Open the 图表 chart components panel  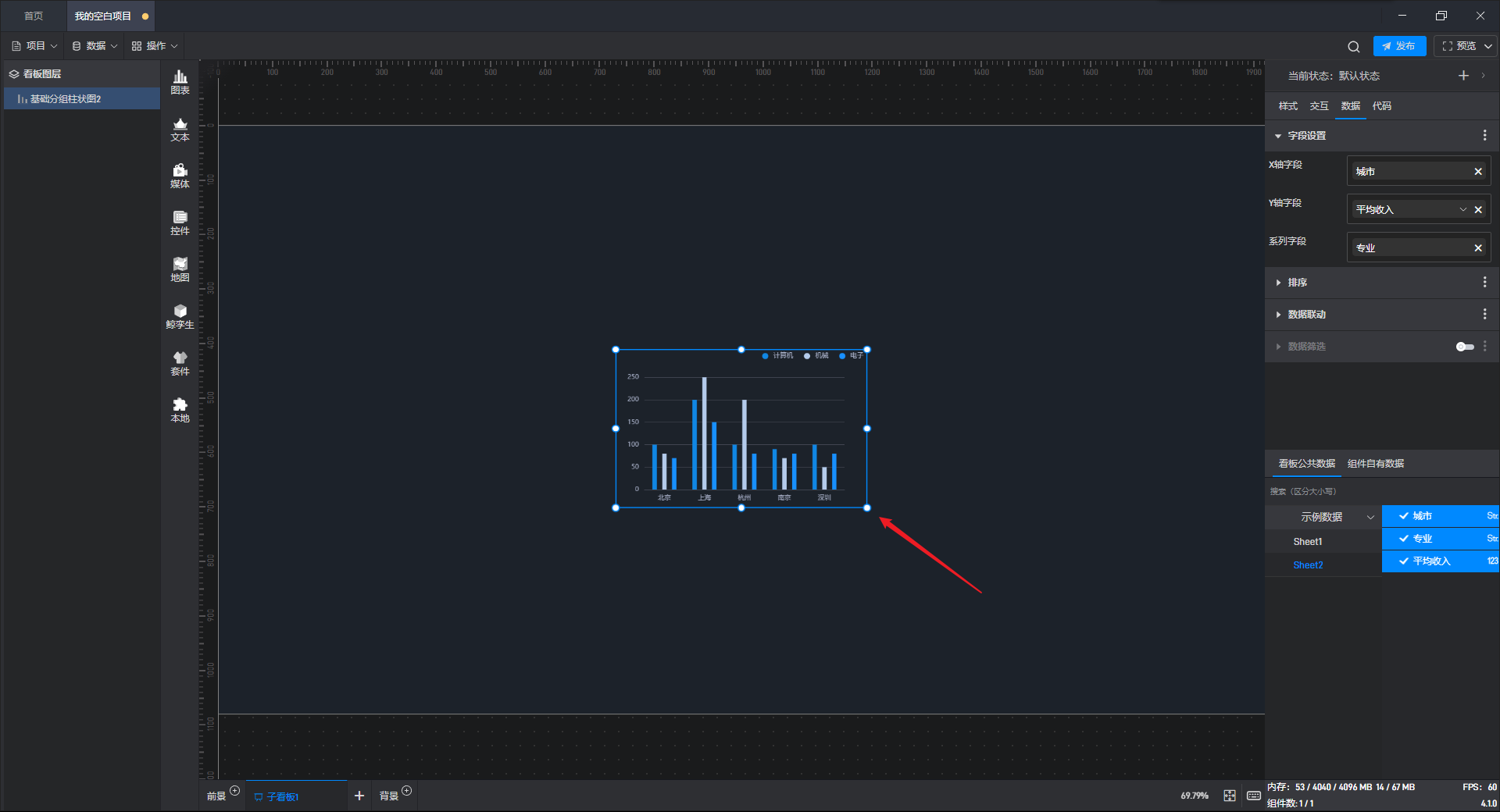[x=180, y=82]
